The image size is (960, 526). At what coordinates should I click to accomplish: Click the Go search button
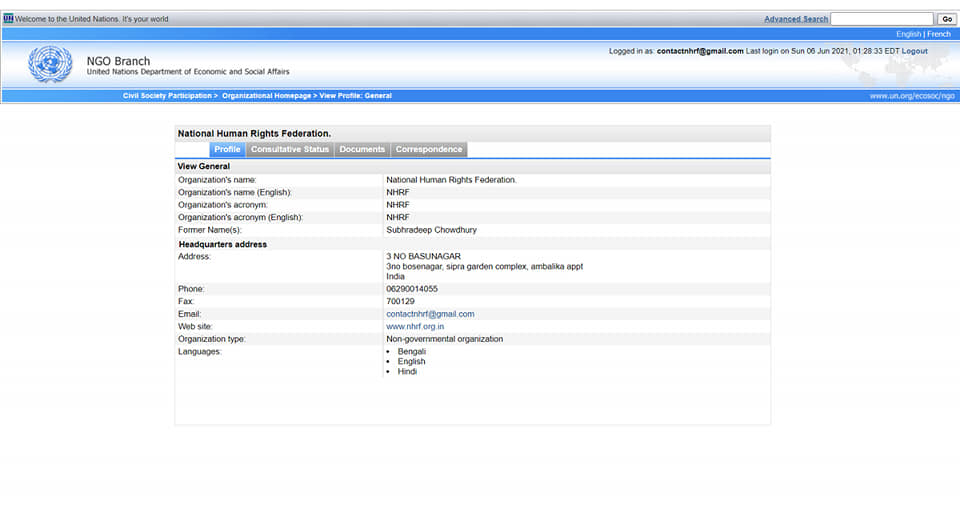click(947, 19)
